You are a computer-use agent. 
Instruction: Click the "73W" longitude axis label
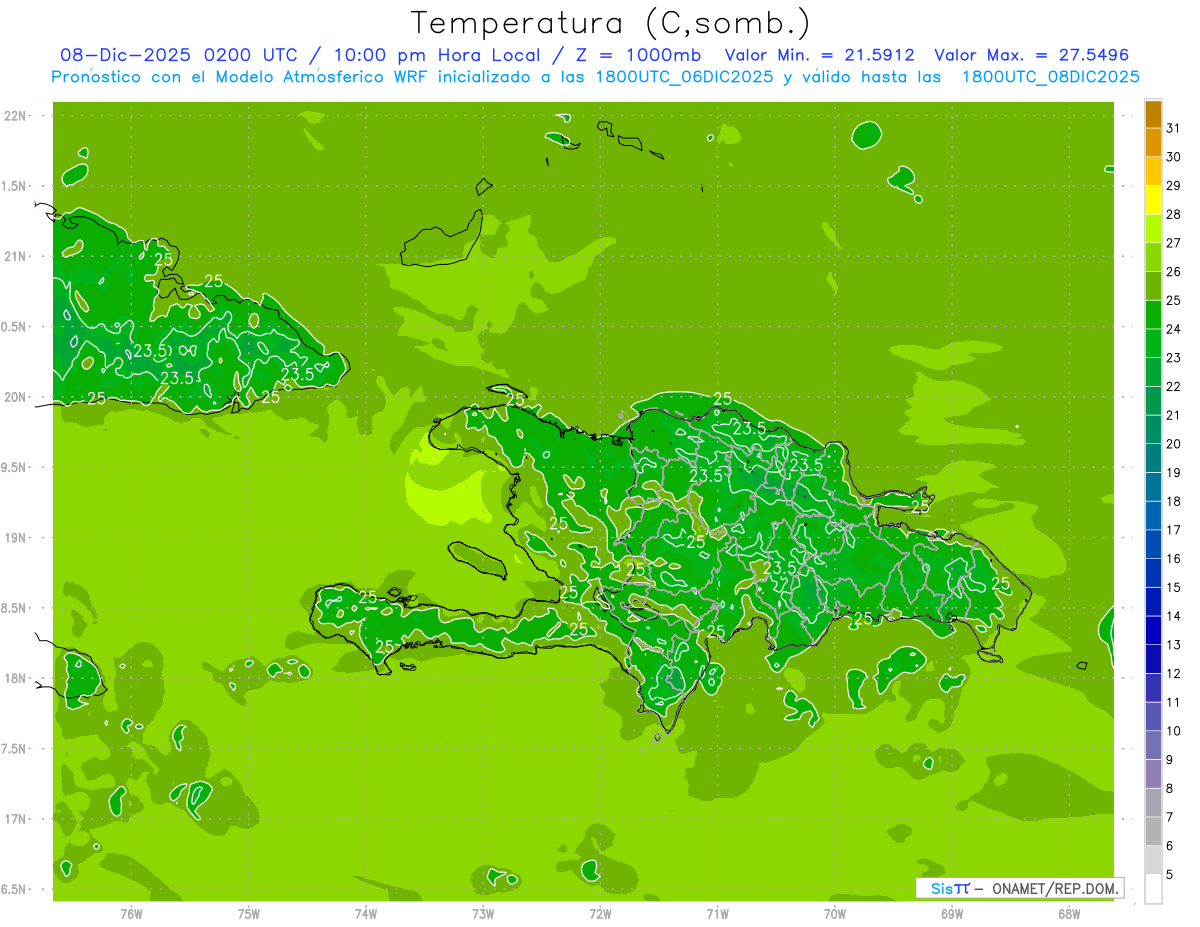(483, 913)
